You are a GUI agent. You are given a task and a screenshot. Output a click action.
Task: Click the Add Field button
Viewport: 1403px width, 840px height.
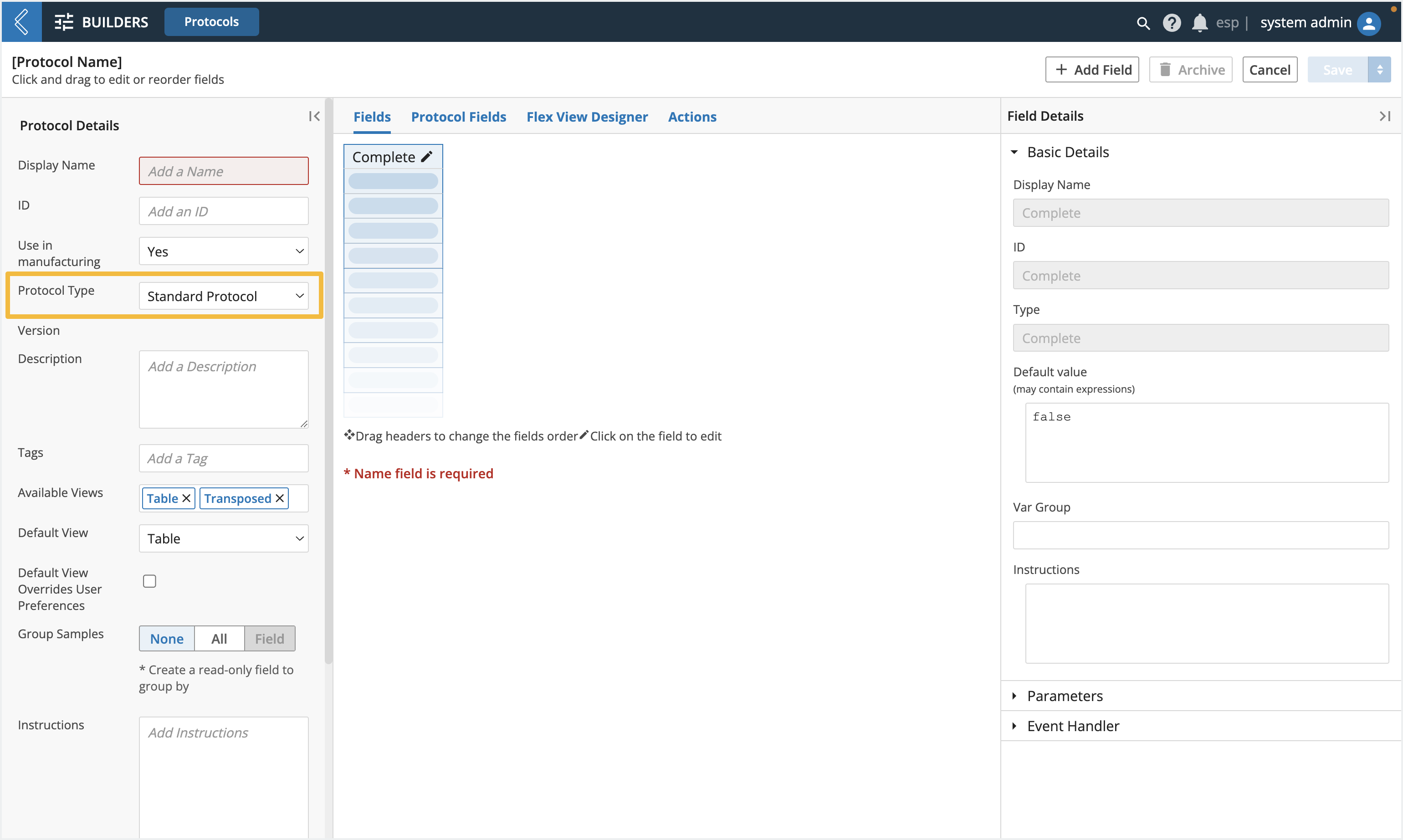pos(1092,70)
